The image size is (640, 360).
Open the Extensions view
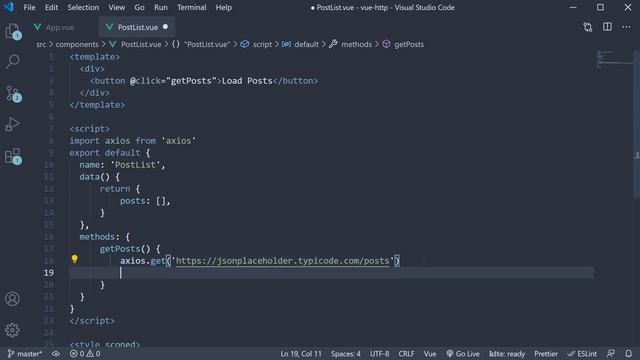[x=13, y=156]
